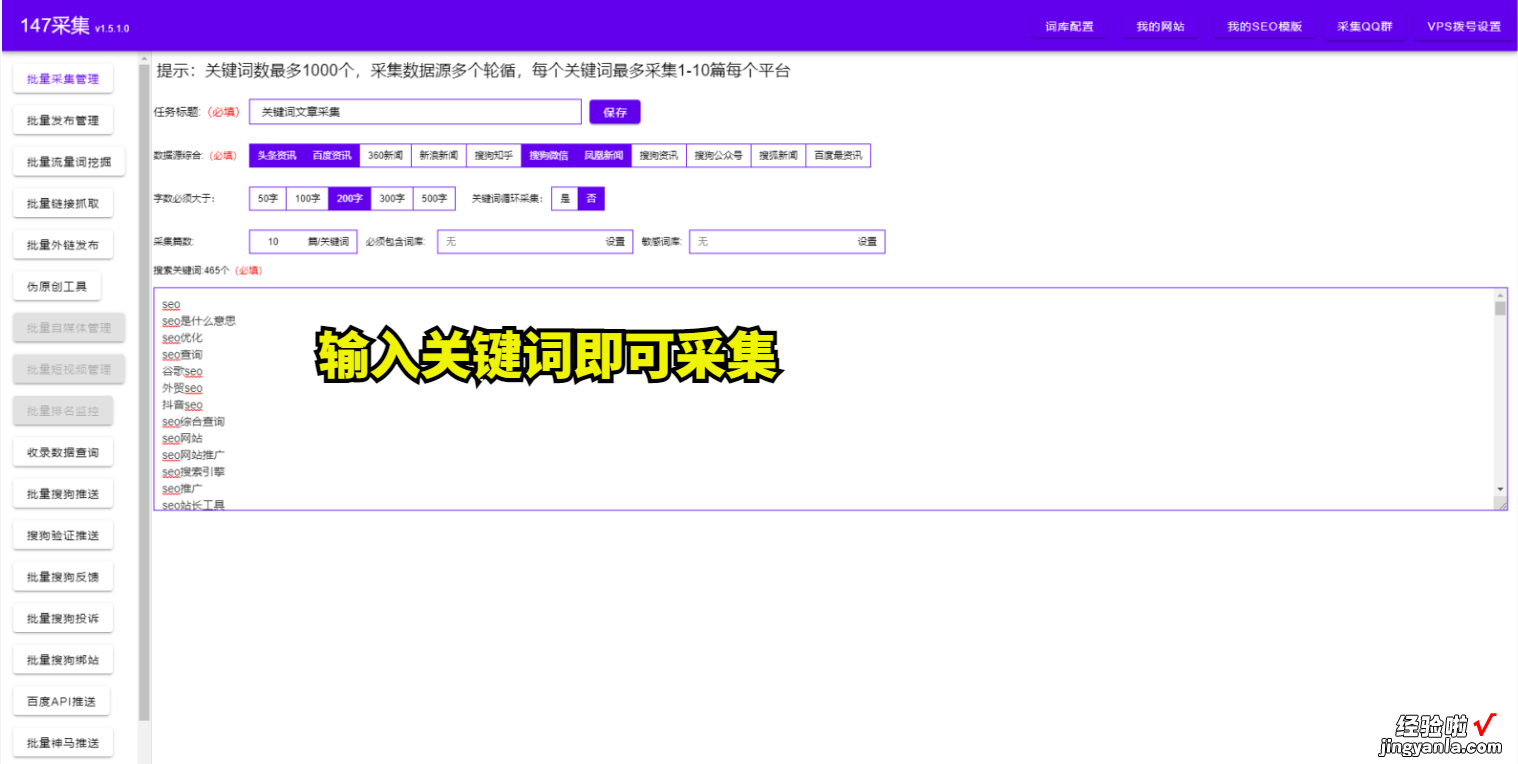Enable the 搜狗资讯 data source
The height and width of the screenshot is (764, 1518).
[658, 156]
